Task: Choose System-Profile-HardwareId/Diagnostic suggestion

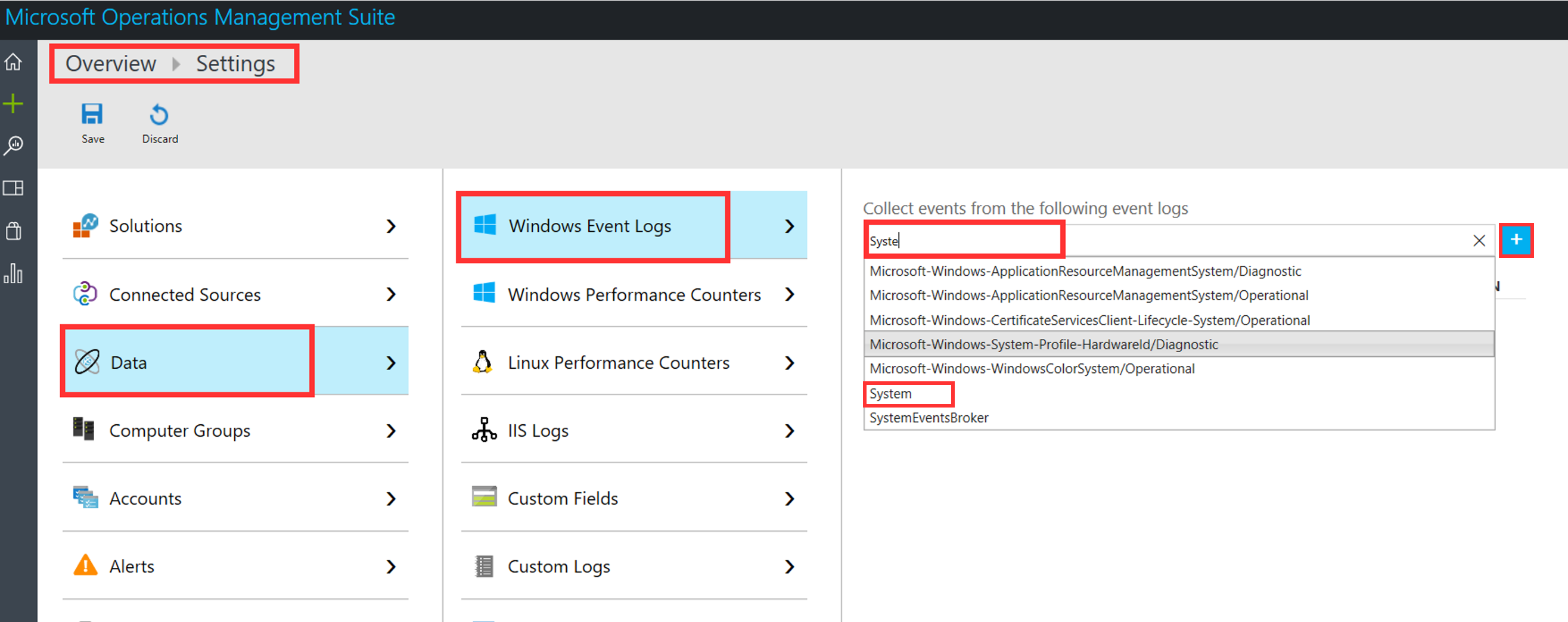Action: tap(1179, 344)
